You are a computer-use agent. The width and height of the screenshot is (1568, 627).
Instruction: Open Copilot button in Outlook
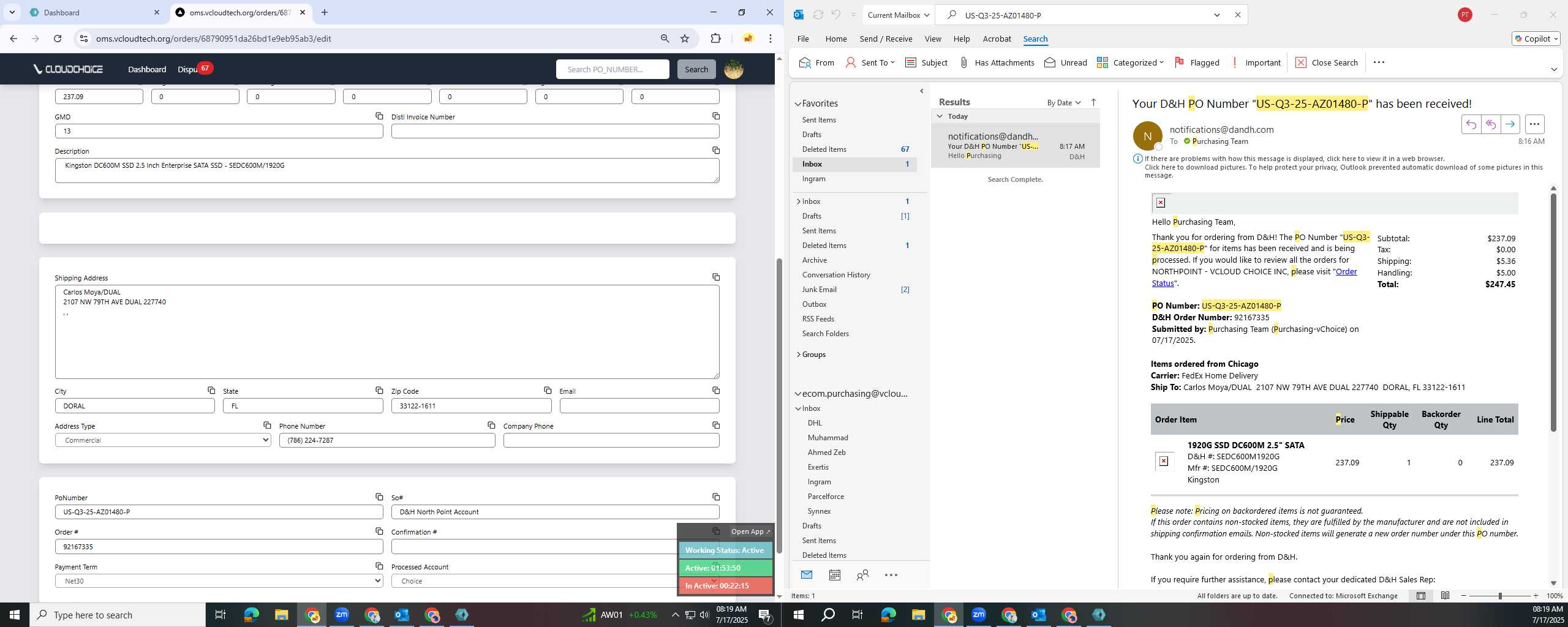click(x=1535, y=39)
